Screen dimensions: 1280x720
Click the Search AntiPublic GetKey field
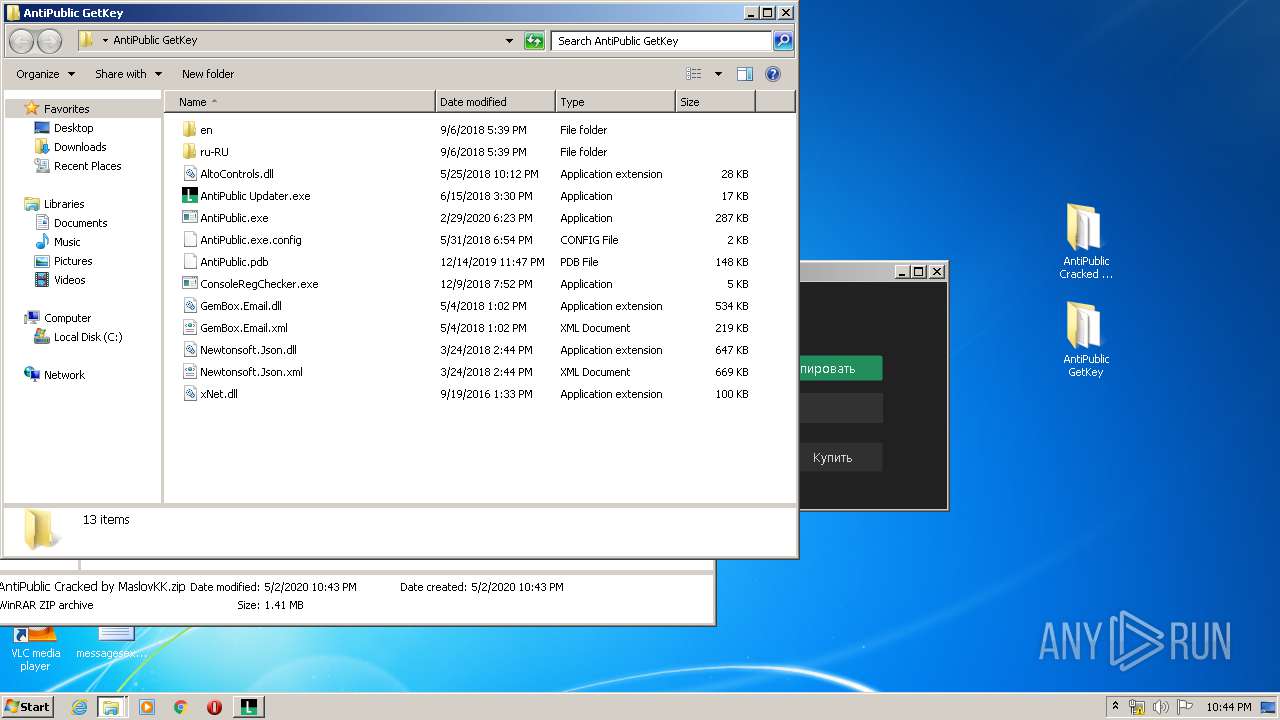pos(661,41)
